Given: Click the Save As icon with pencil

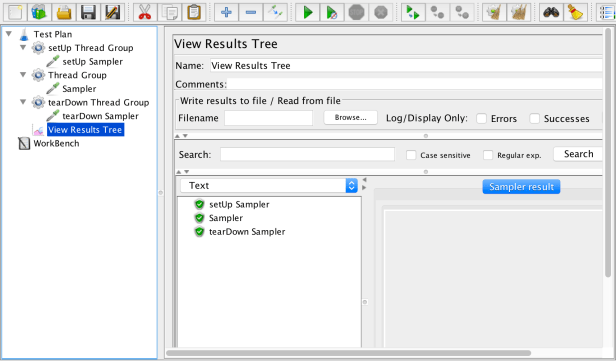Looking at the screenshot, I should [112, 13].
